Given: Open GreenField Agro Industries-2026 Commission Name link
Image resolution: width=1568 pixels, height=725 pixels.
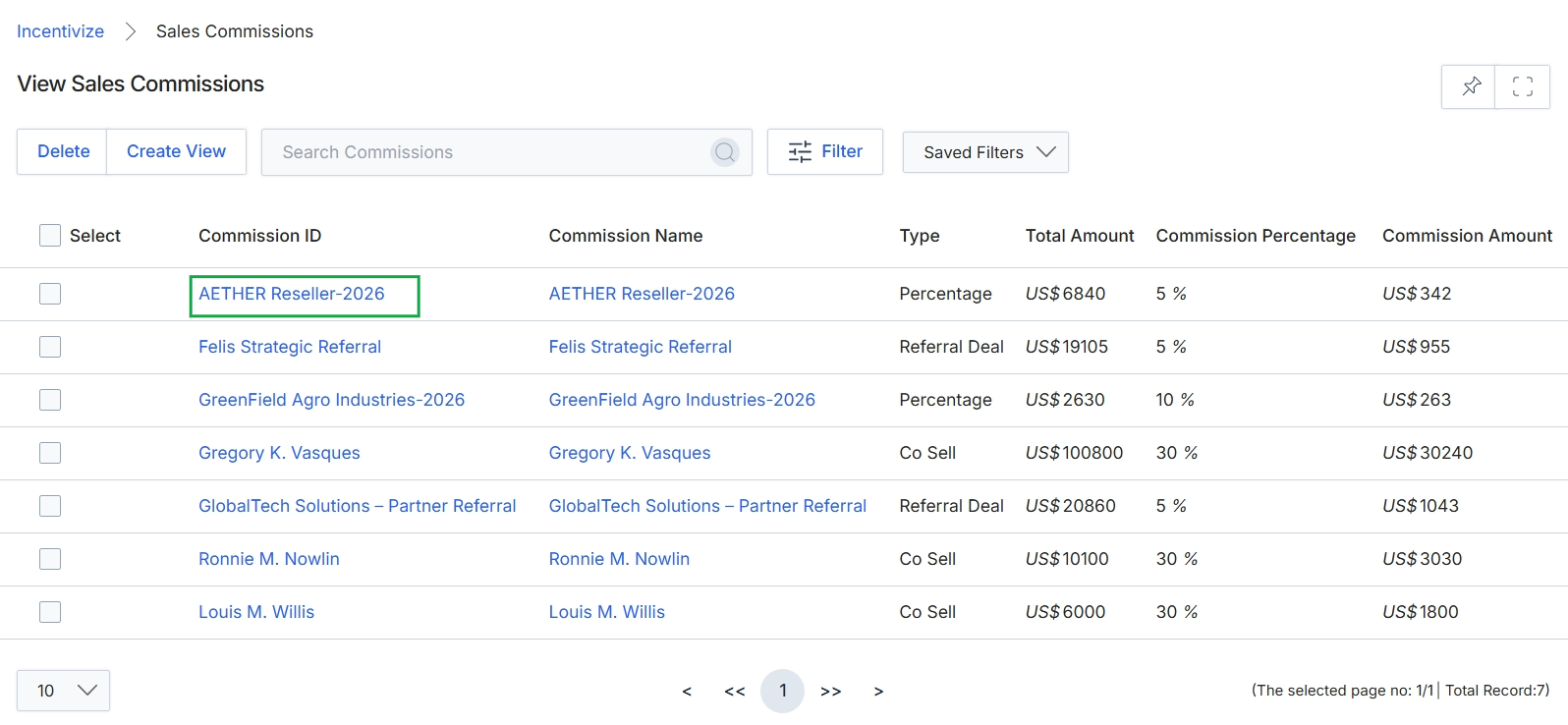Looking at the screenshot, I should (682, 400).
